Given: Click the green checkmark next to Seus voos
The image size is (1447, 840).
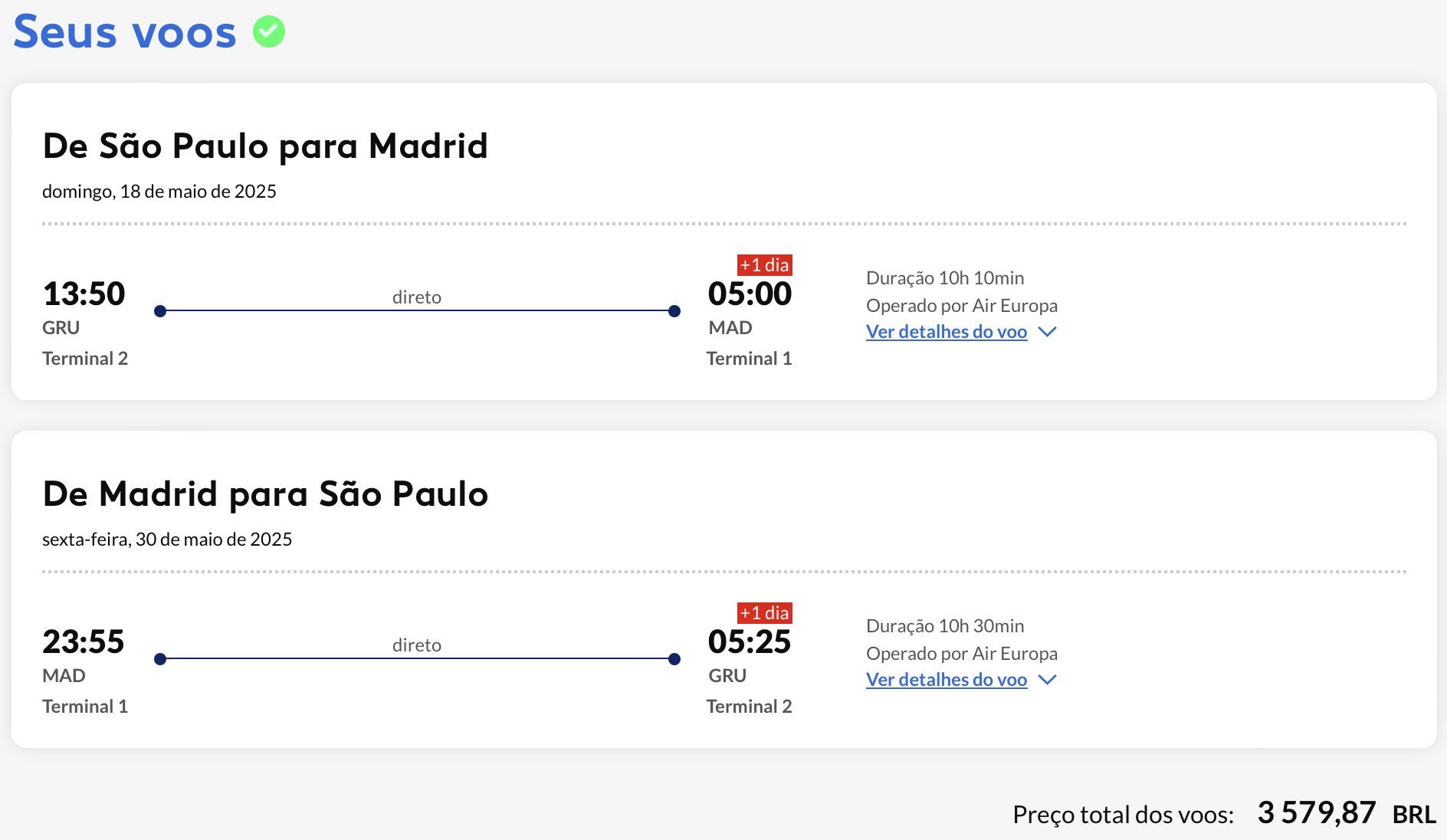Looking at the screenshot, I should point(269,32).
